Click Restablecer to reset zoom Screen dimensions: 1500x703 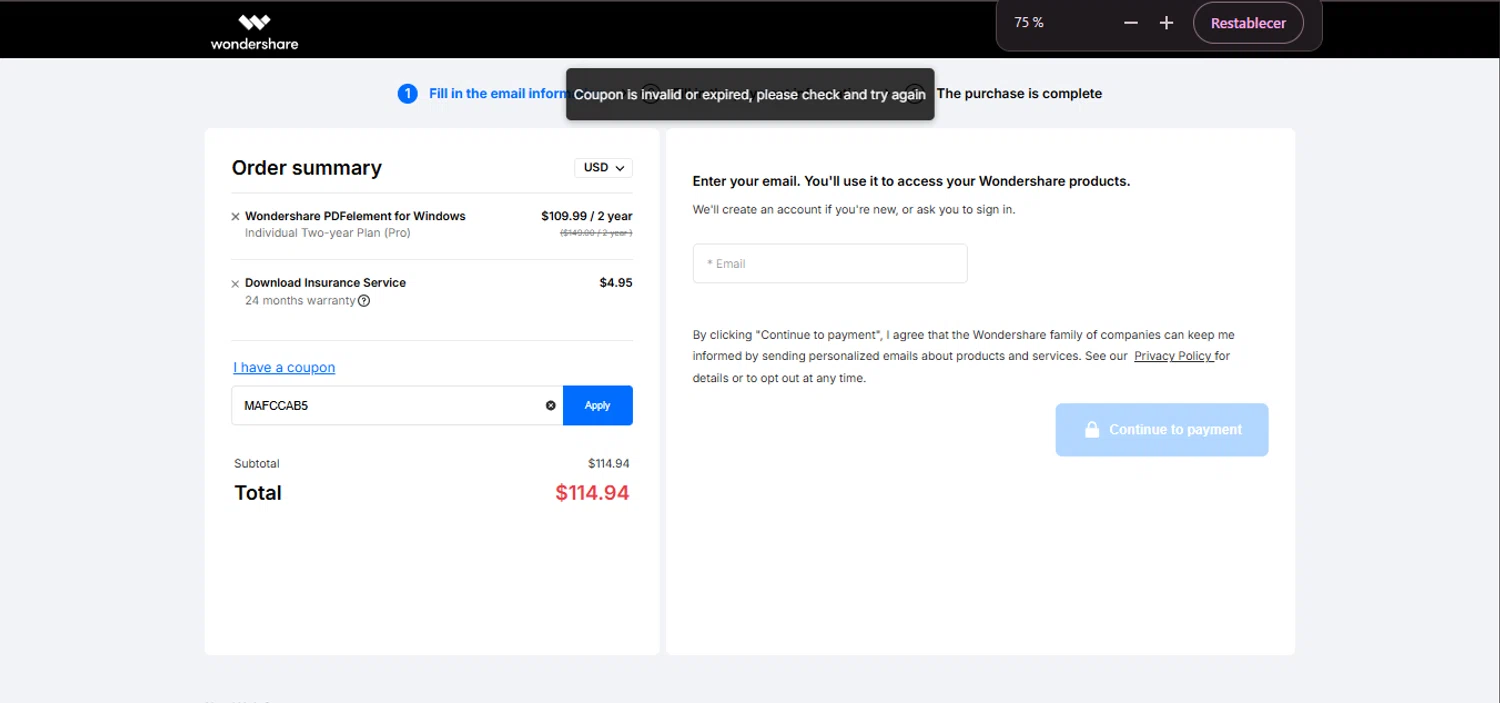[1248, 23]
